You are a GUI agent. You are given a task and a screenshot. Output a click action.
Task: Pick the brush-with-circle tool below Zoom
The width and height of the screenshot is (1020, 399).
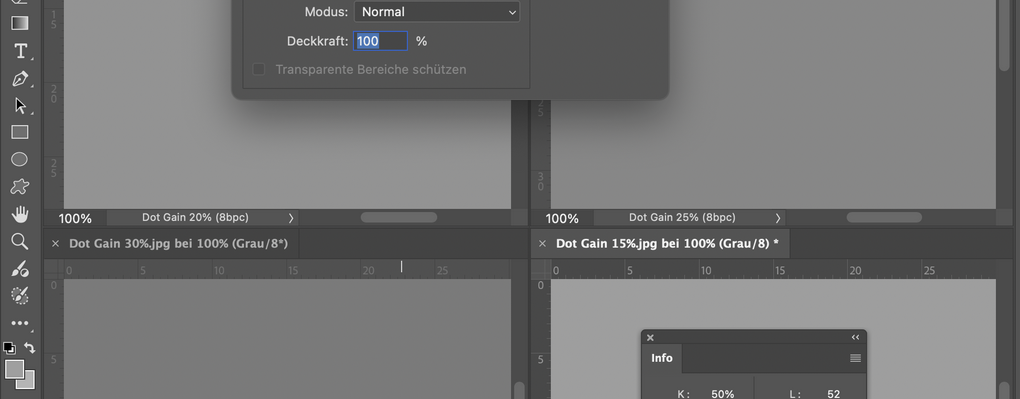(20, 269)
